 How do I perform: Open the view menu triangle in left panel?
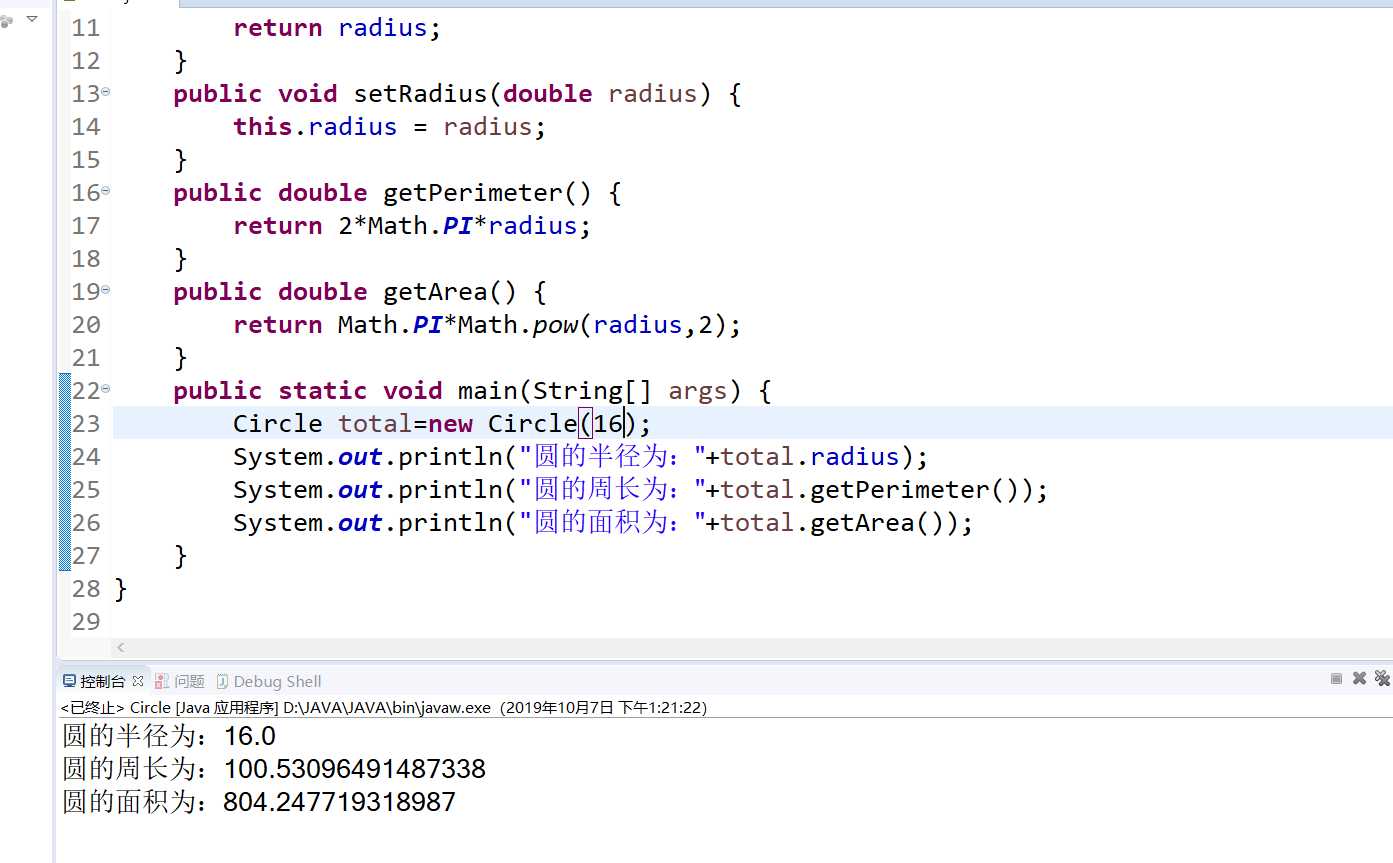click(x=32, y=18)
